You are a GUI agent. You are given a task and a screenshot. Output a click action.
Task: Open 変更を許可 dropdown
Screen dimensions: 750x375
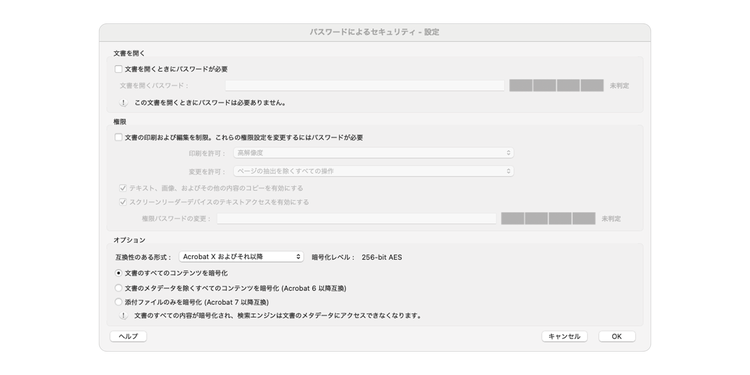click(x=374, y=171)
